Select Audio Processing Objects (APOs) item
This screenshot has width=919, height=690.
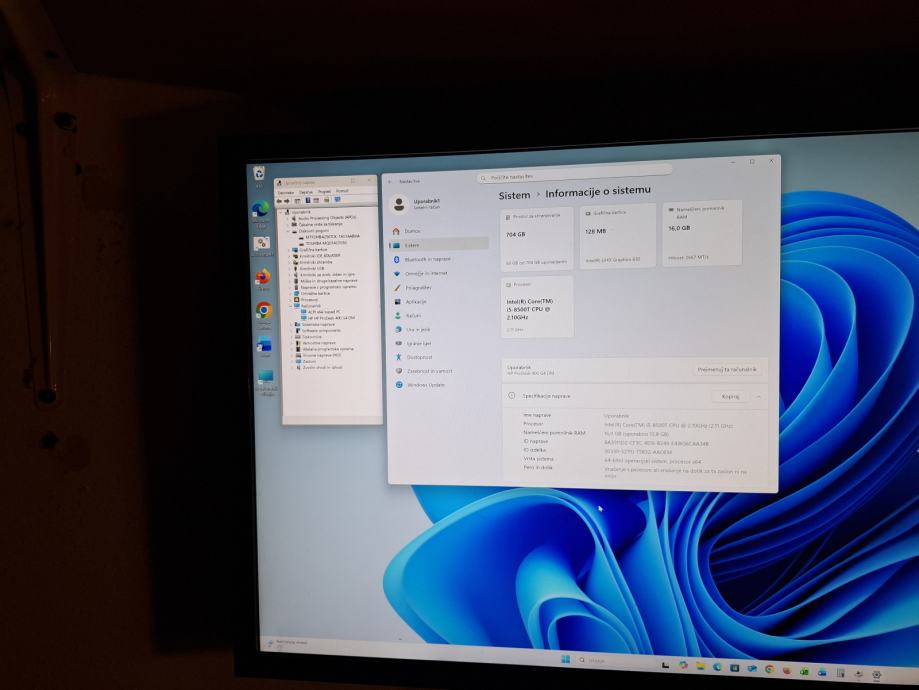[327, 217]
